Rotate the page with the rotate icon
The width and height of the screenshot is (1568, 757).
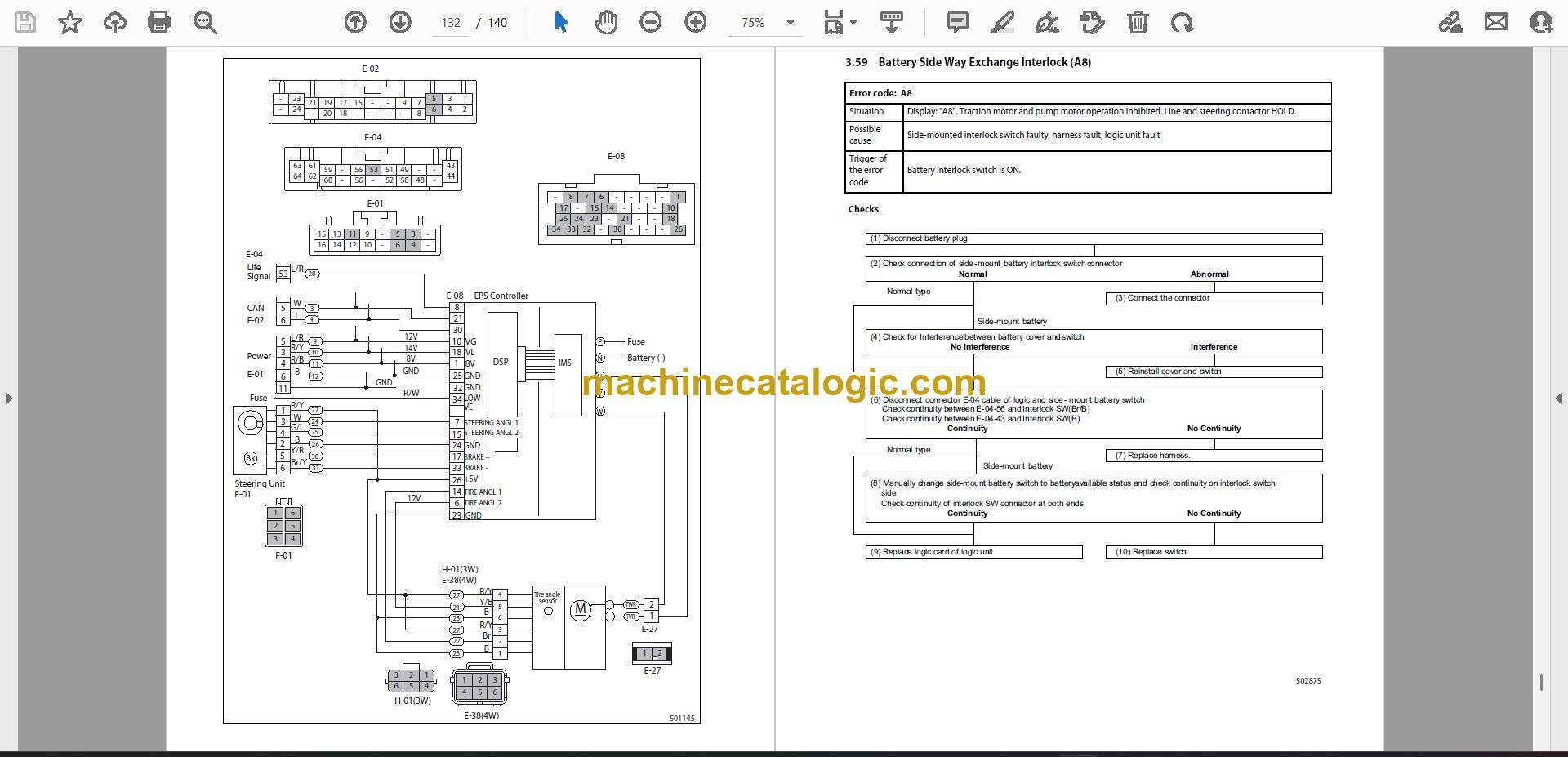tap(1182, 22)
